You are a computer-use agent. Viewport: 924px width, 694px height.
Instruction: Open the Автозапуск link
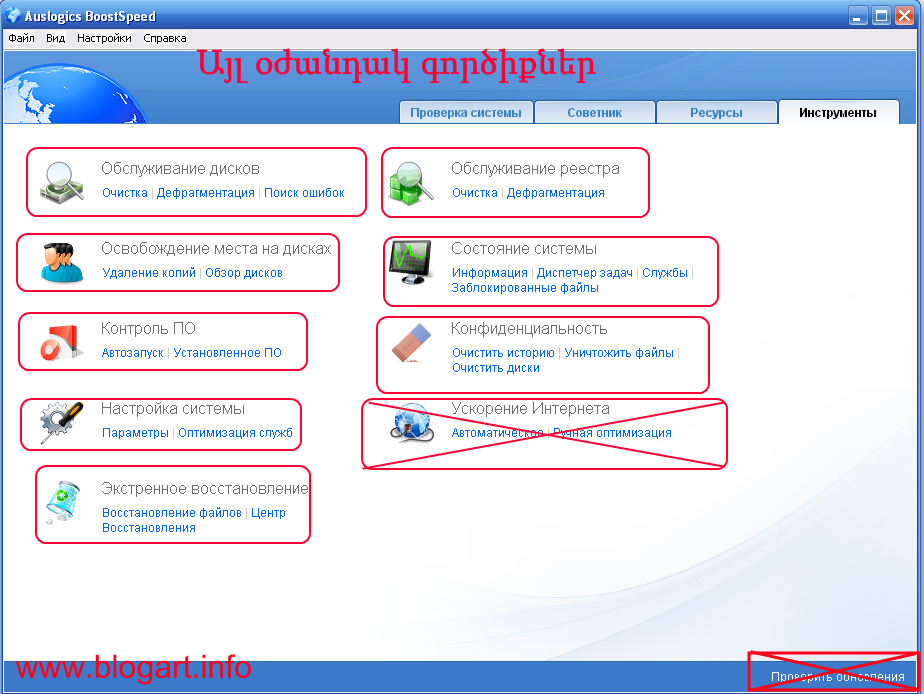tap(133, 353)
